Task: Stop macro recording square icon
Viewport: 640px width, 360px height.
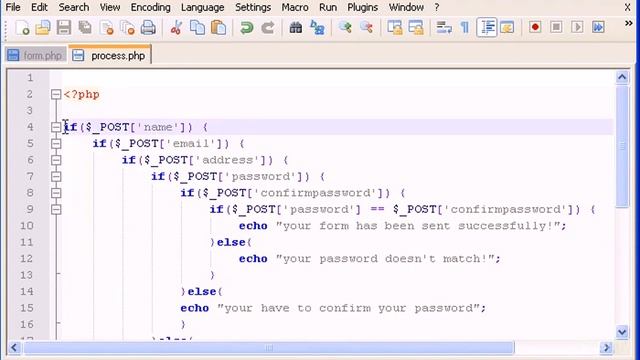Action: pyautogui.click(x=556, y=27)
